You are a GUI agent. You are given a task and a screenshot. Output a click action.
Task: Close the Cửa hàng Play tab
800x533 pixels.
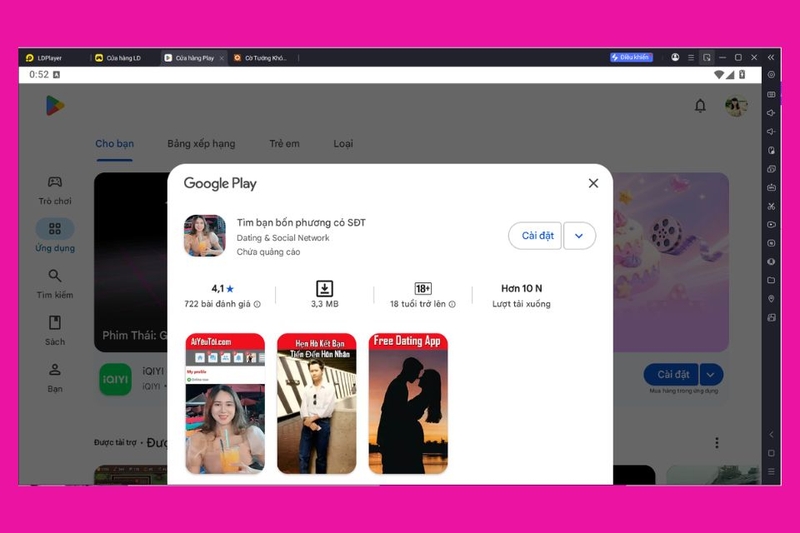point(221,58)
